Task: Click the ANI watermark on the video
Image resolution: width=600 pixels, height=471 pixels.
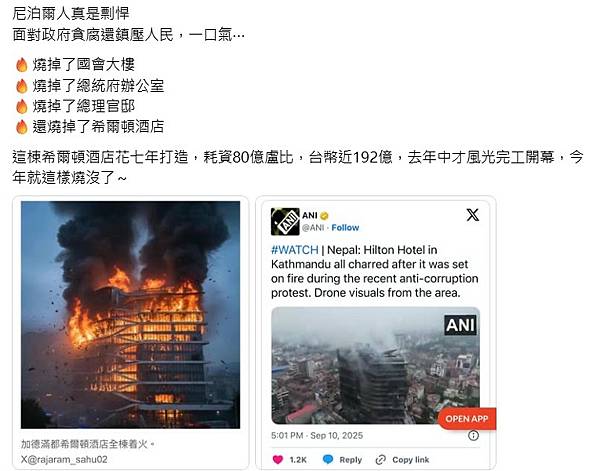Action: 460,325
